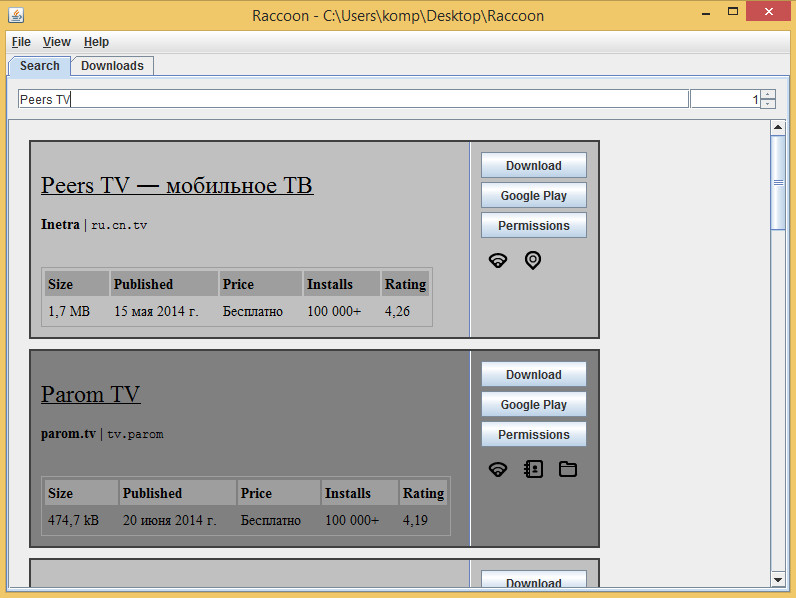Click the contacts permission icon for Parom TV

[x=533, y=470]
